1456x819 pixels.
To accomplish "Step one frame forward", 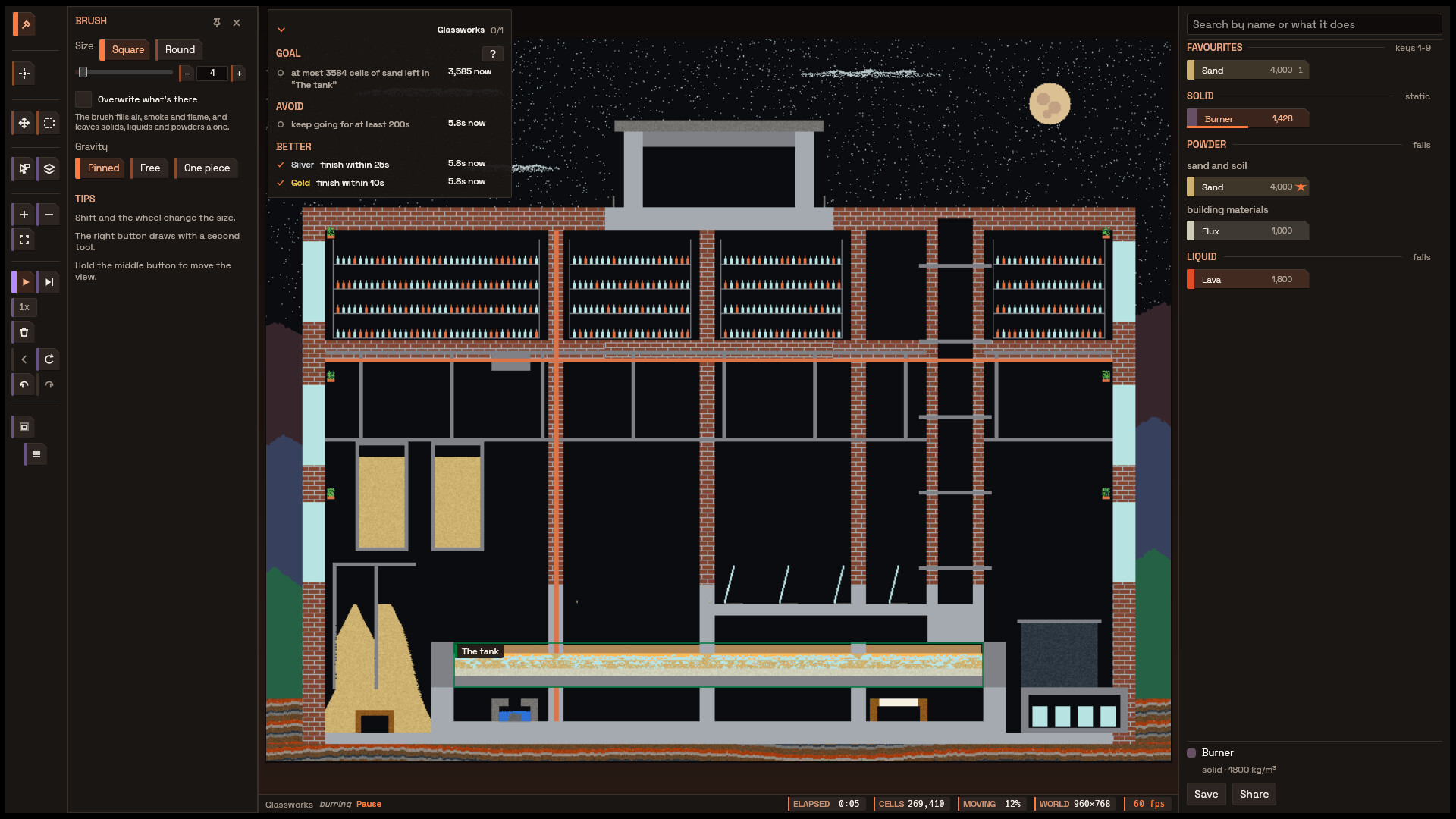I will (49, 282).
